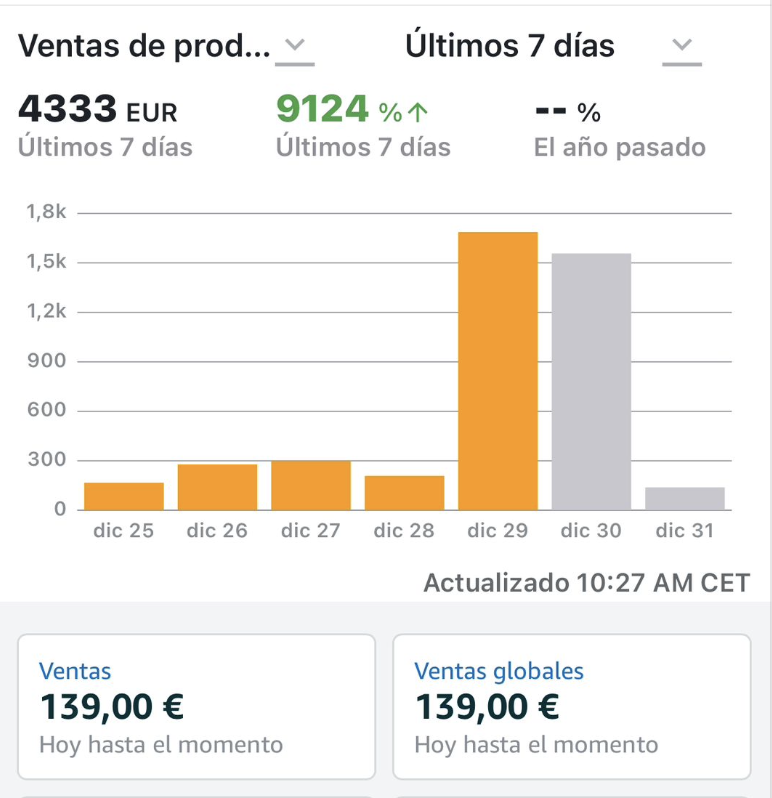Tap the Últimos 7 días period selector text
Viewport: 772px width, 798px height.
click(510, 46)
